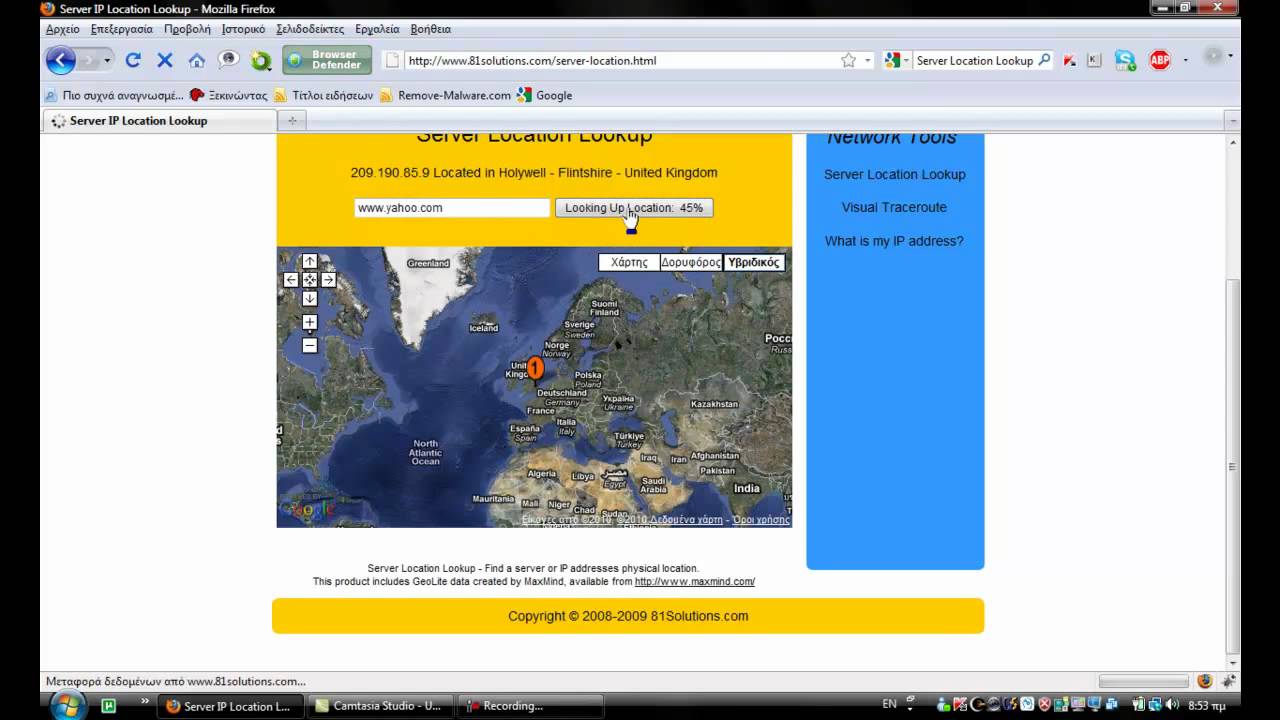Open the Αρχείο menu

tap(63, 29)
